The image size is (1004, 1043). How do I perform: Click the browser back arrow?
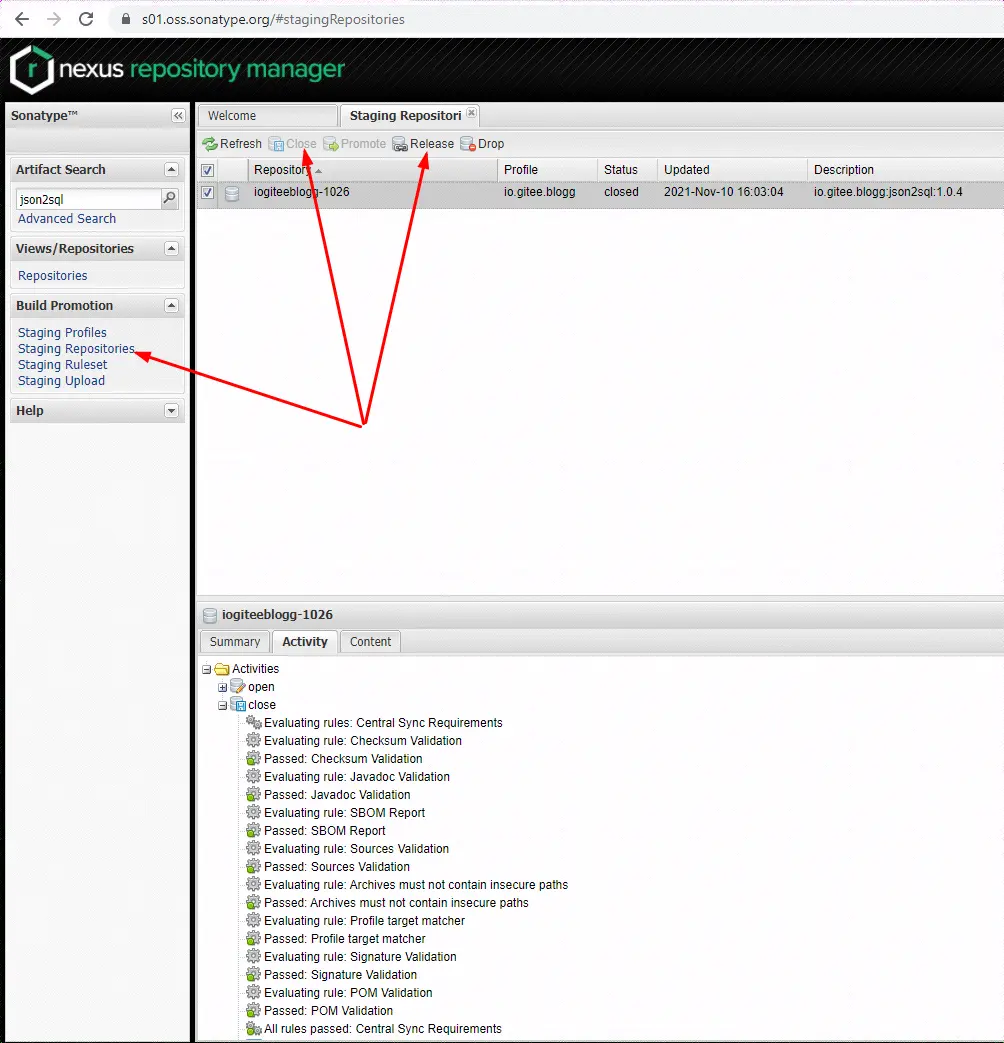(x=22, y=19)
